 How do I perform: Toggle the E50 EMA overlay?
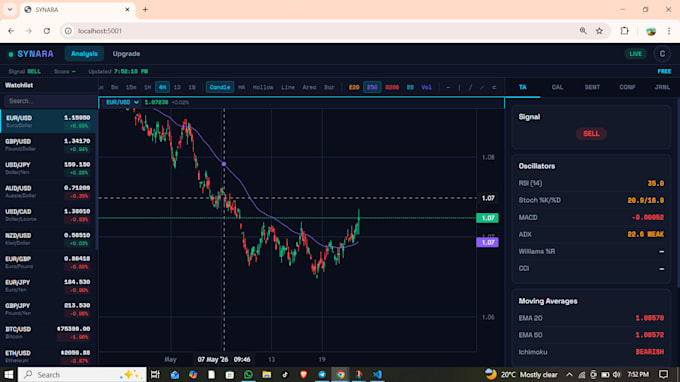tap(372, 87)
